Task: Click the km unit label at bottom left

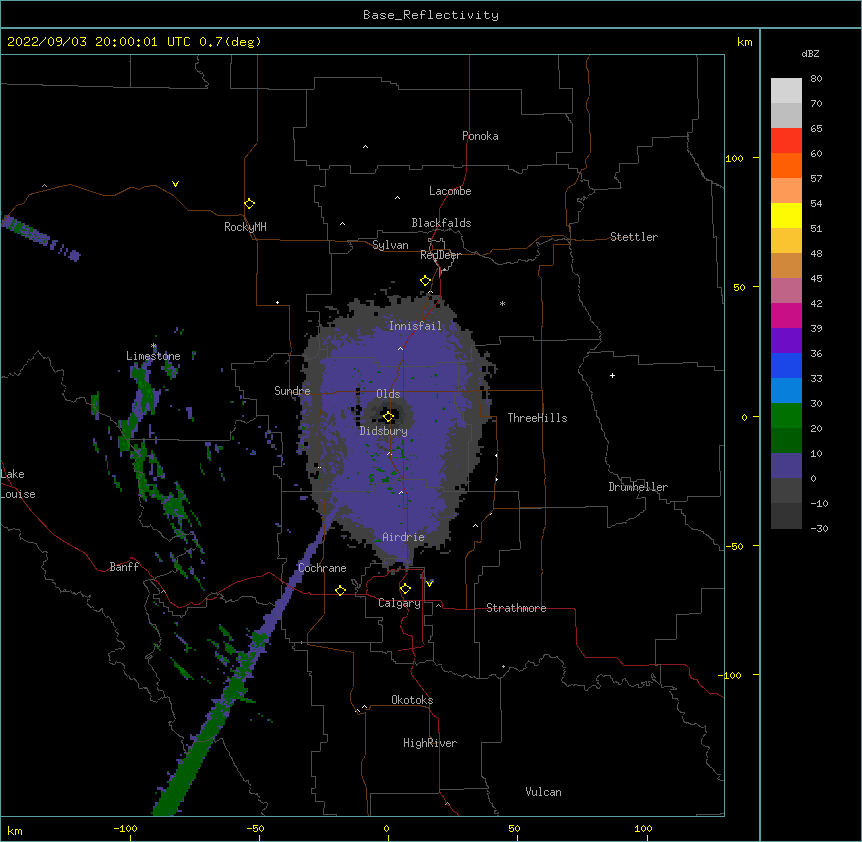Action: tap(15, 830)
